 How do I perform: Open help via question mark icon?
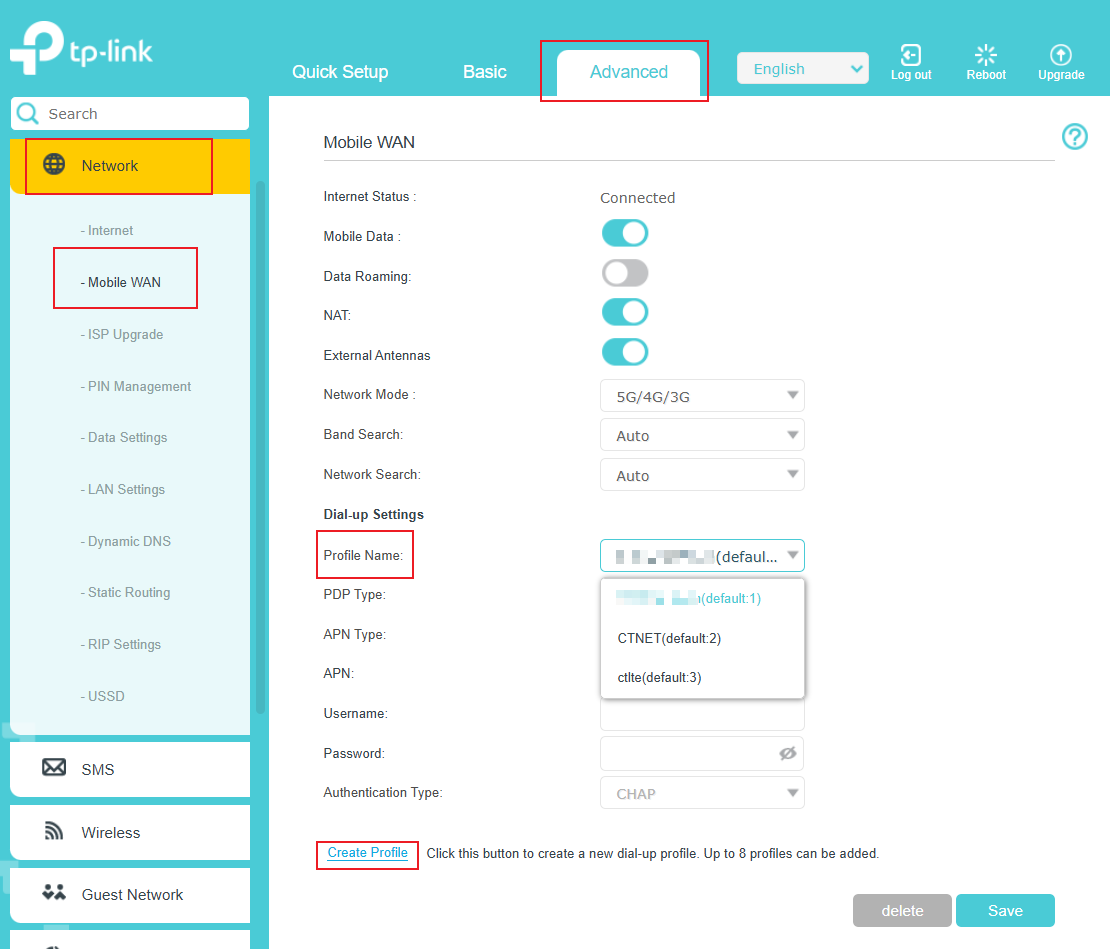(x=1074, y=137)
